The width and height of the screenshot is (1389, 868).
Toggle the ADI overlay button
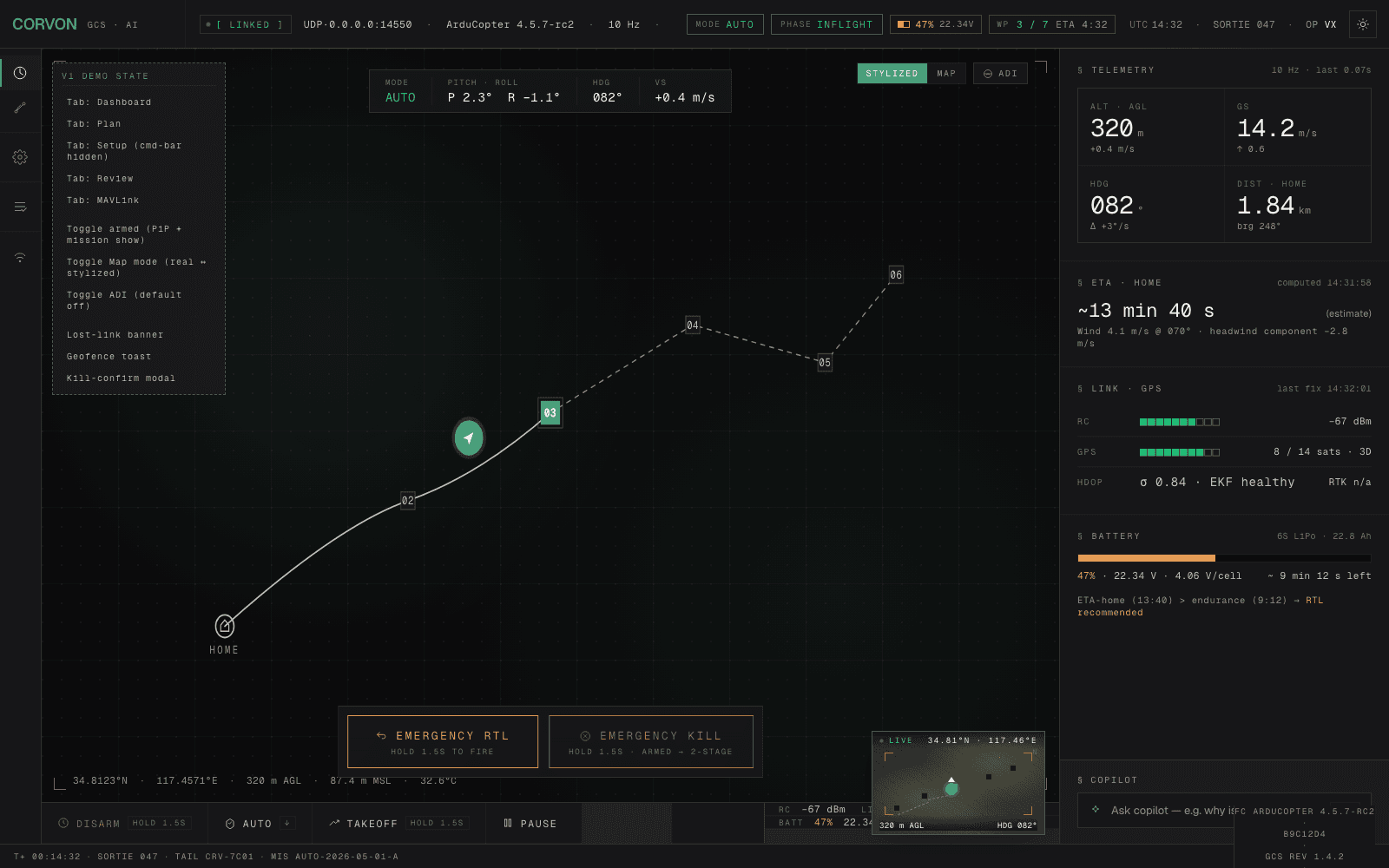pos(1000,74)
